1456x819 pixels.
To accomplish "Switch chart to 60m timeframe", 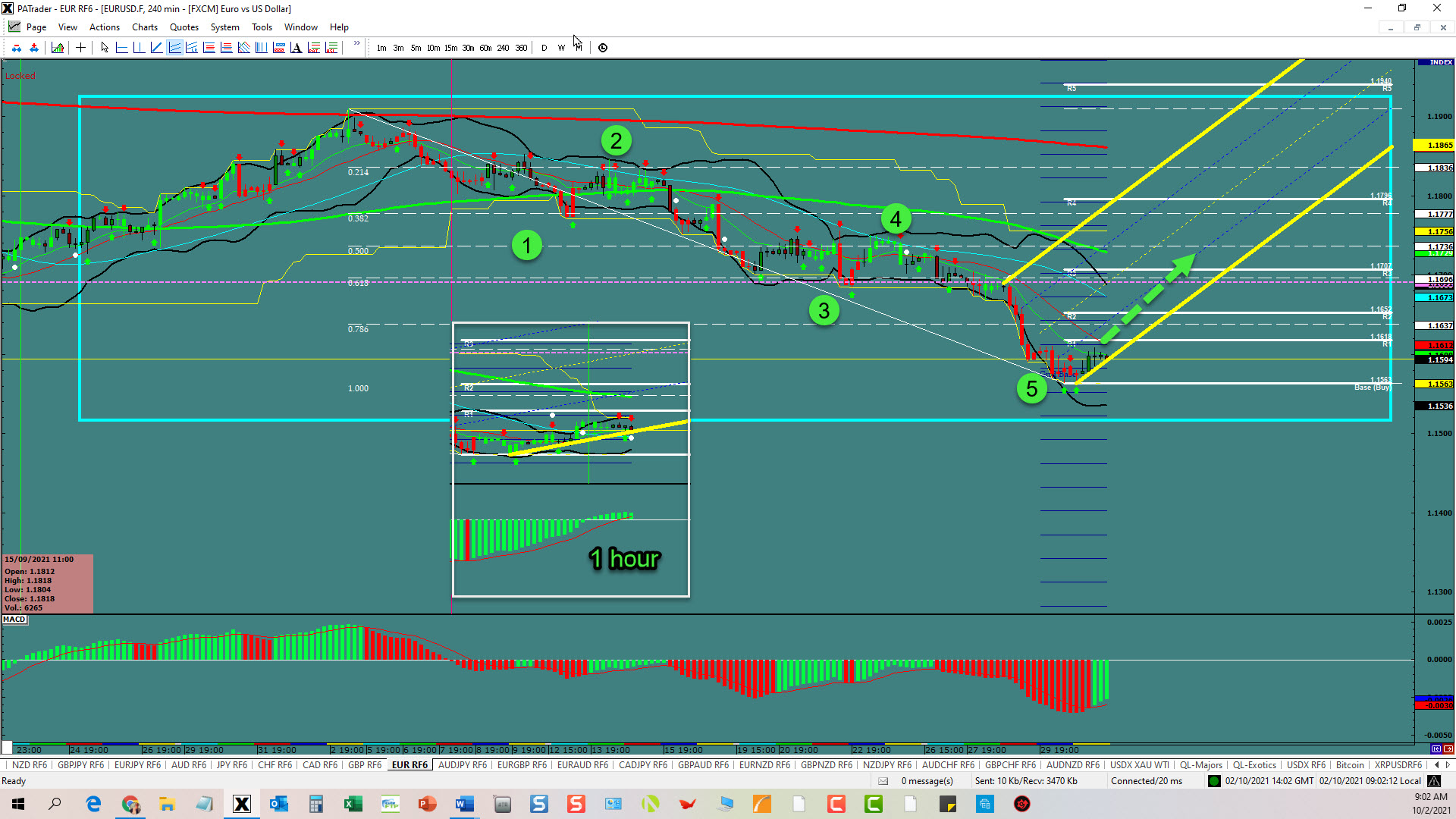I will (485, 48).
